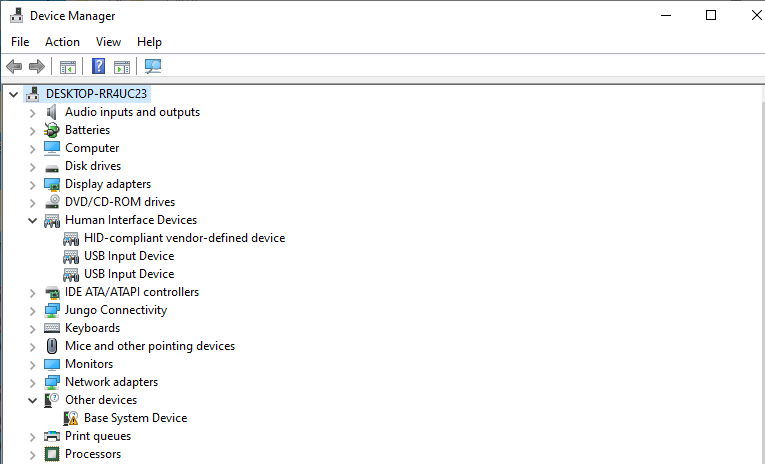Collapse the Other devices node
The width and height of the screenshot is (765, 464).
pyautogui.click(x=33, y=400)
